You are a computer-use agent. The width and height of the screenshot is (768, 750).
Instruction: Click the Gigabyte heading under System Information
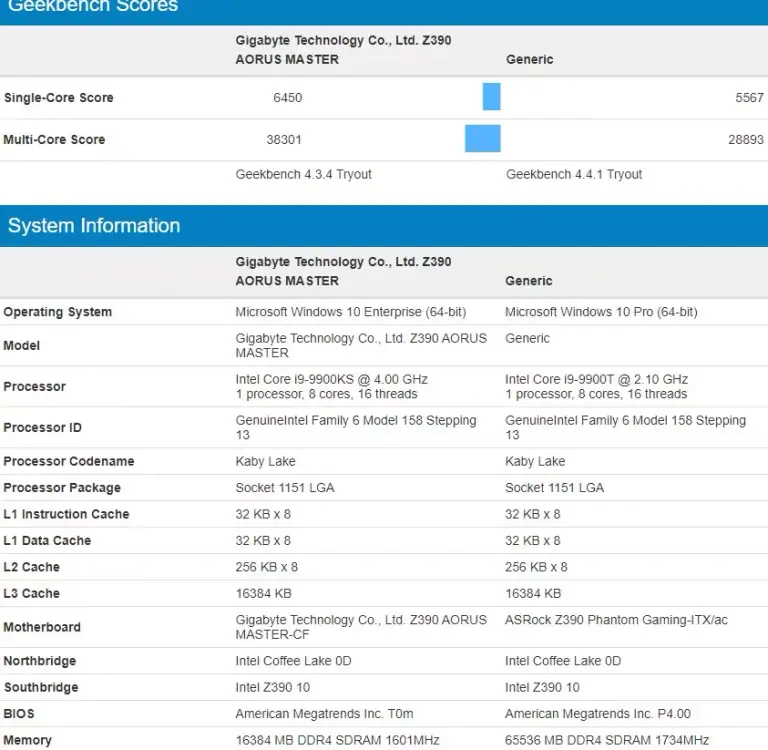click(343, 271)
